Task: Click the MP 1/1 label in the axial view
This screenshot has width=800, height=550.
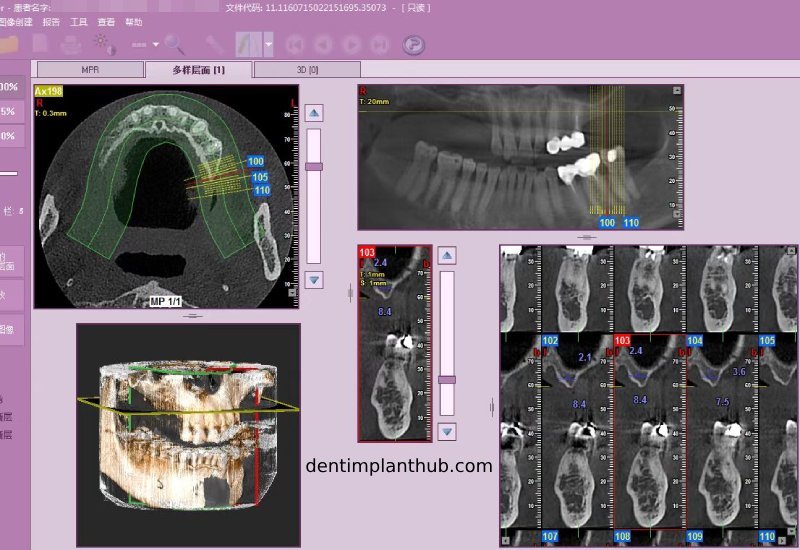Action: click(x=165, y=302)
